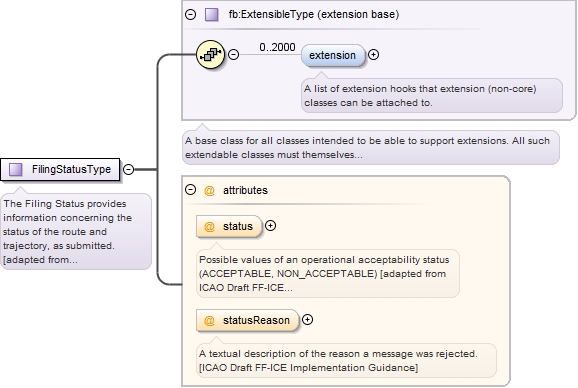578x388 pixels.
Task: Expand the status attribute details
Action: coord(271,226)
